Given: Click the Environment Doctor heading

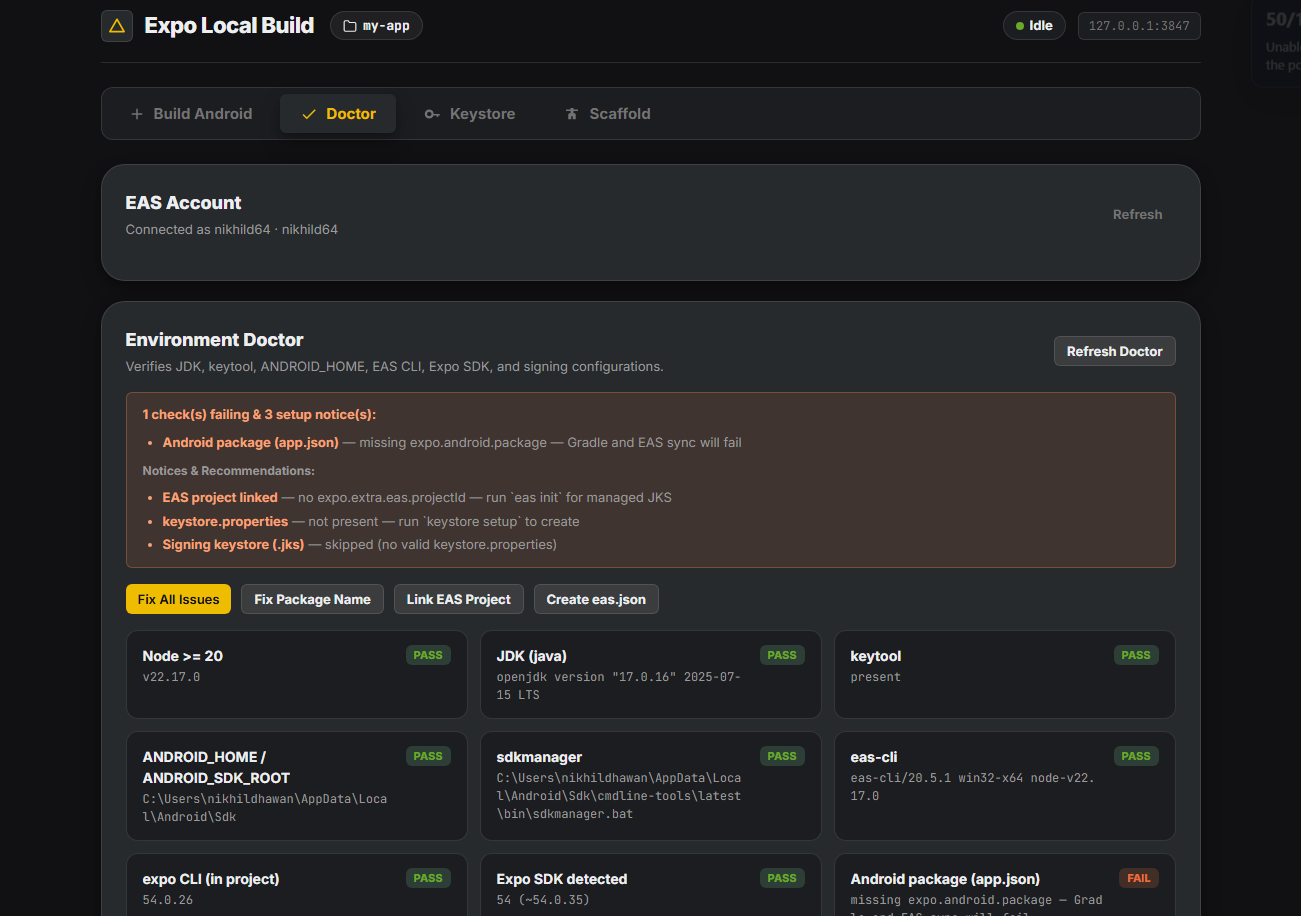Looking at the screenshot, I should [214, 340].
